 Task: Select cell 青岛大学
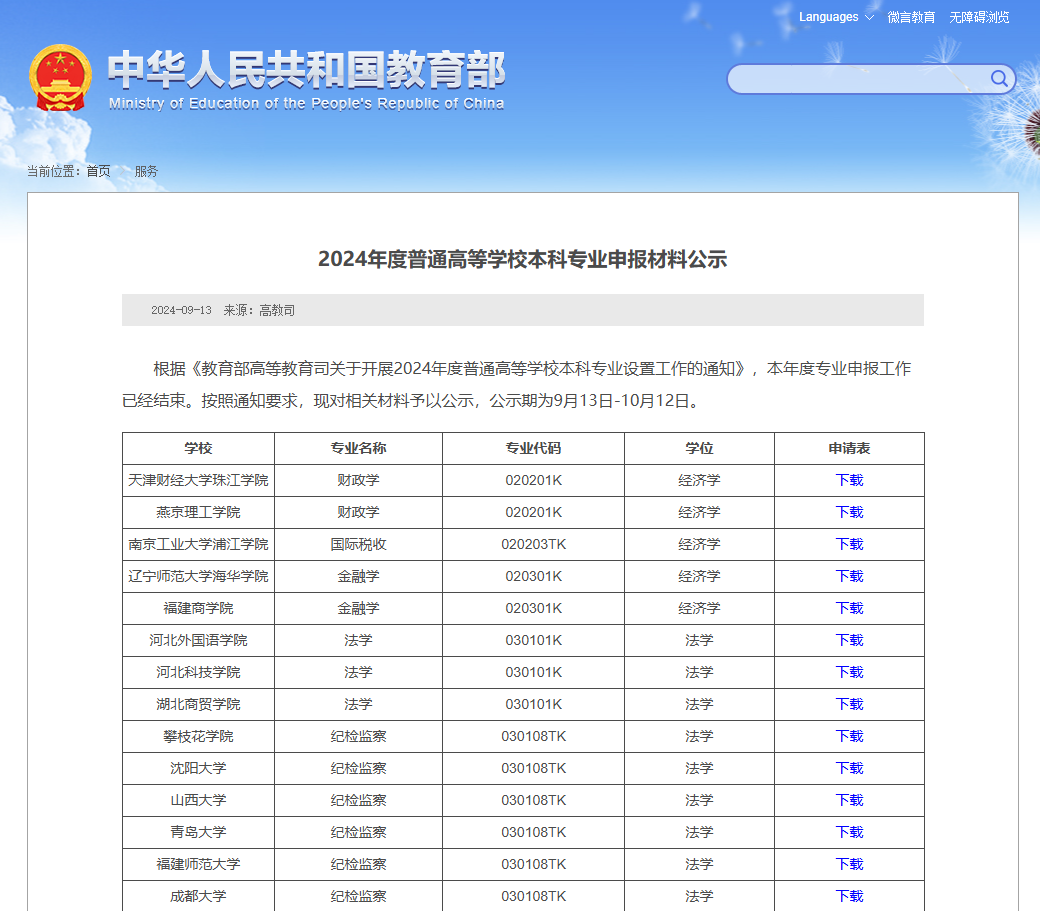[198, 832]
